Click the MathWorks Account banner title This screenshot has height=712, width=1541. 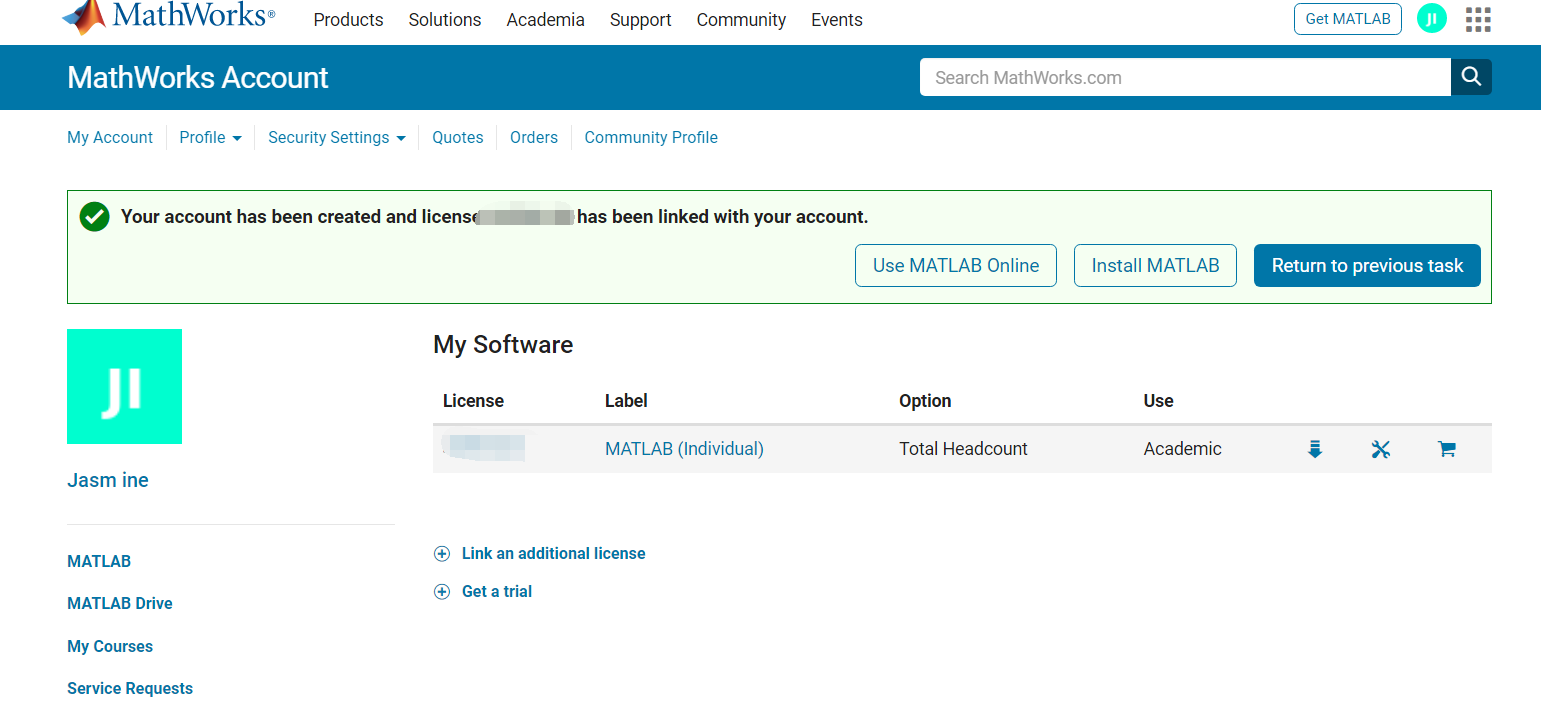pos(198,78)
